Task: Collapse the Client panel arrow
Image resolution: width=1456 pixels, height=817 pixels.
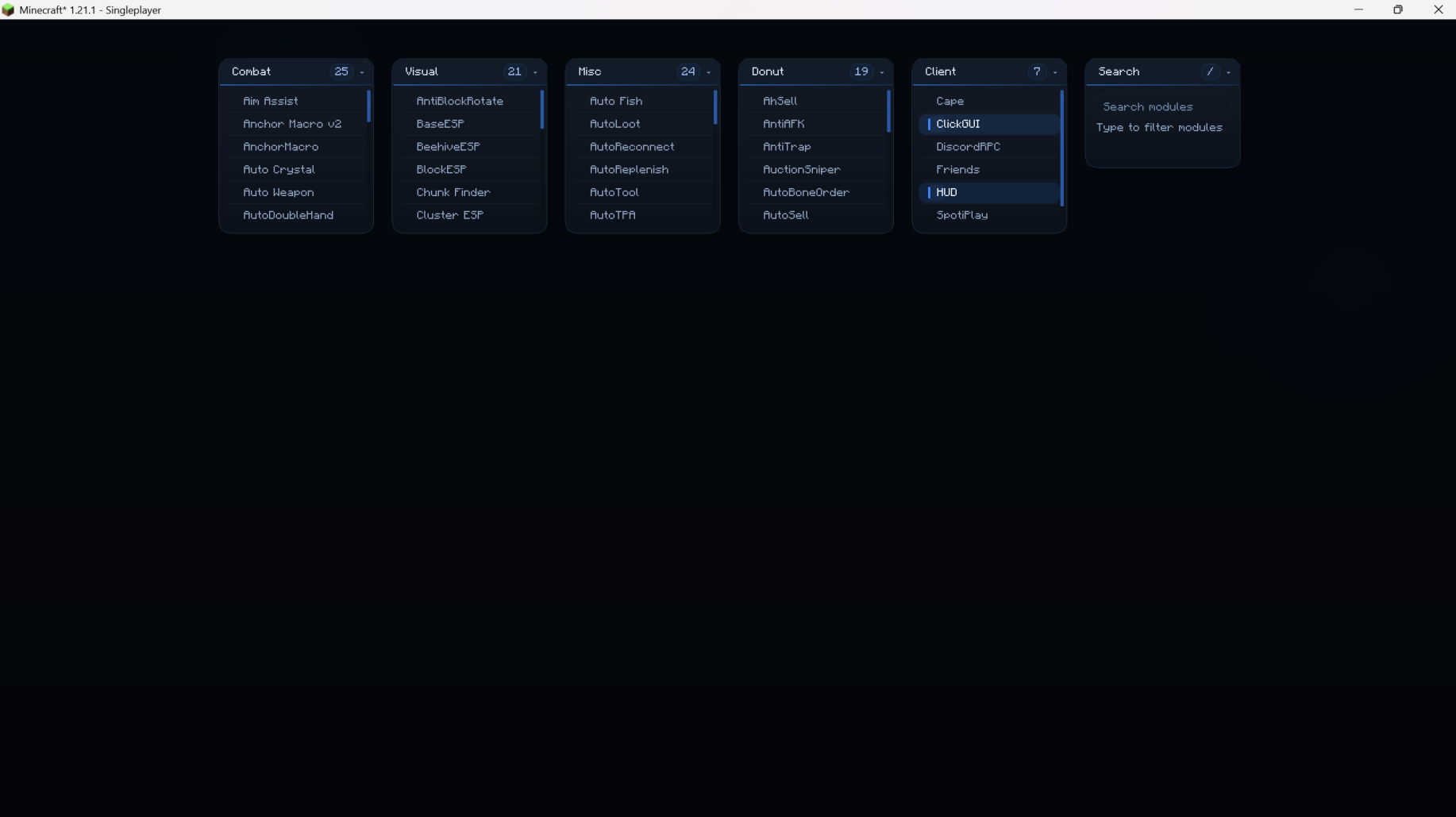Action: [1055, 72]
